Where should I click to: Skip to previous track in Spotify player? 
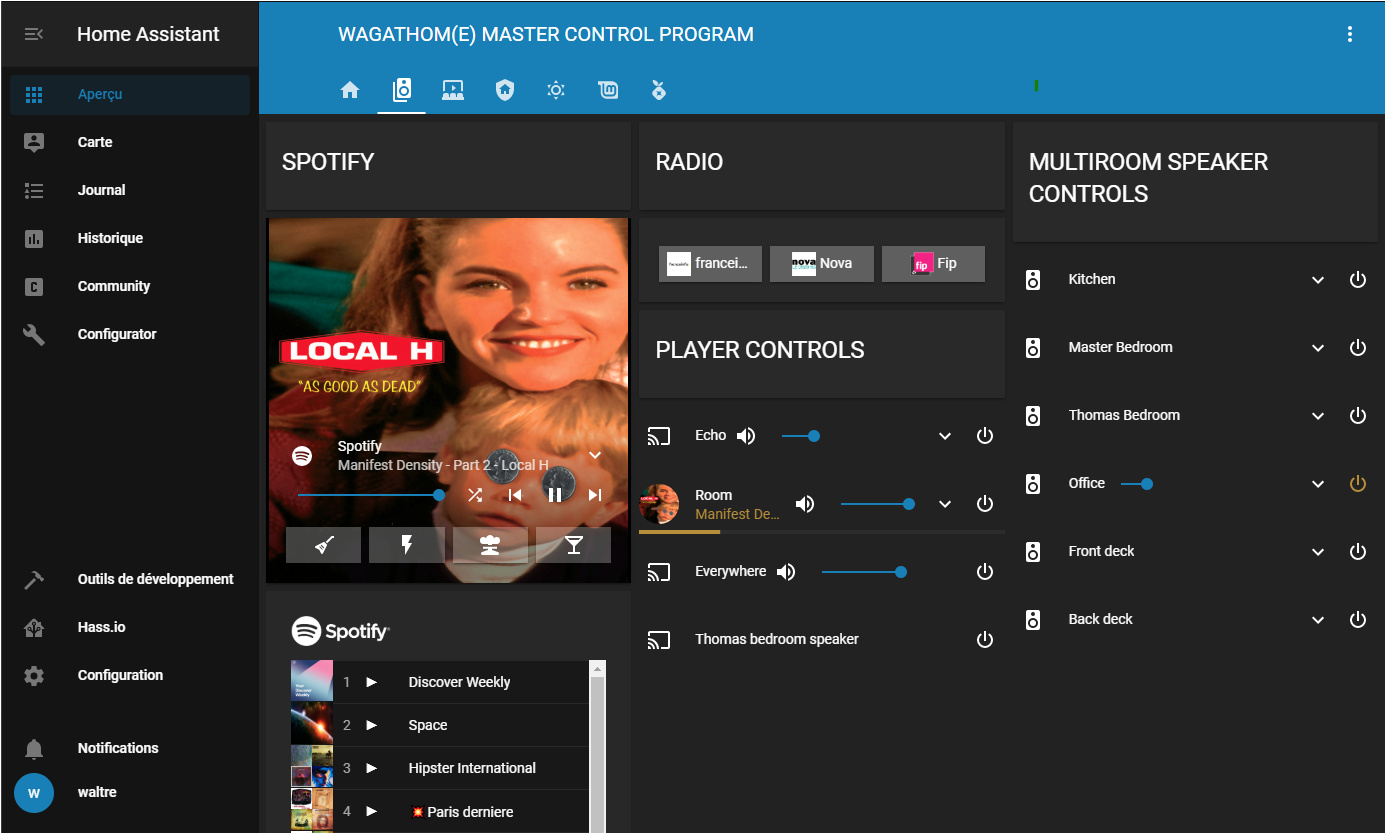(515, 495)
